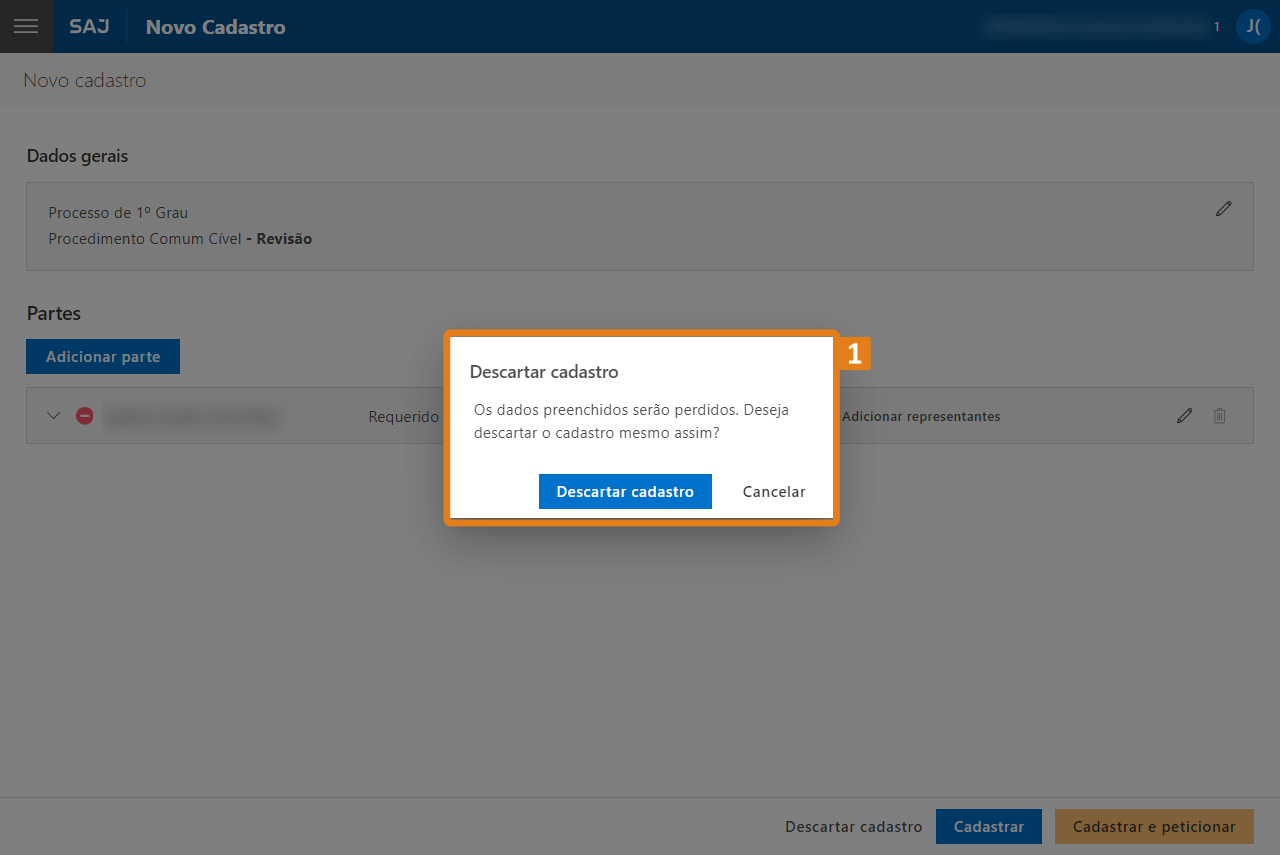Image resolution: width=1280 pixels, height=855 pixels.
Task: Click the Adicionar parte button
Action: [103, 357]
